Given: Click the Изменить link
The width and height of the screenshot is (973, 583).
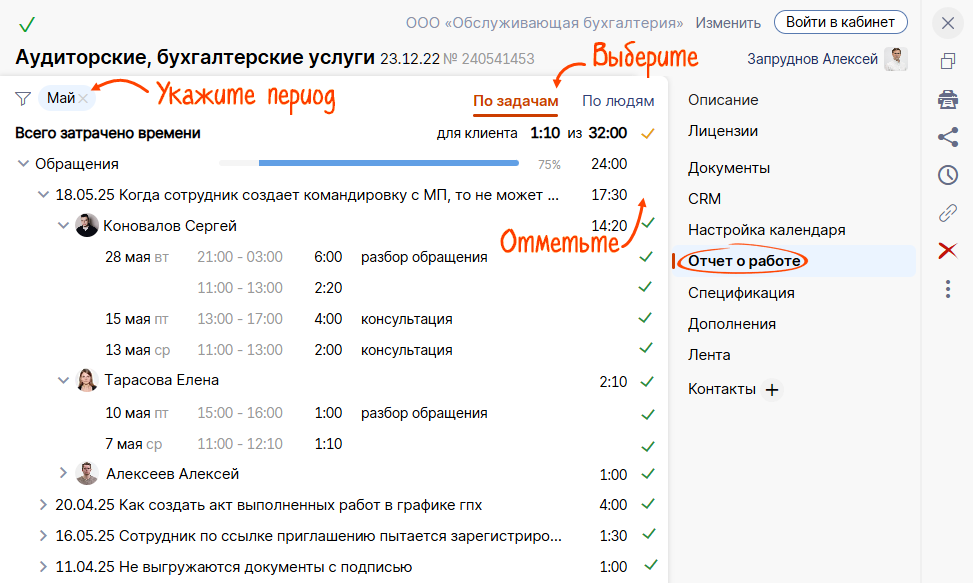Looking at the screenshot, I should tap(729, 22).
